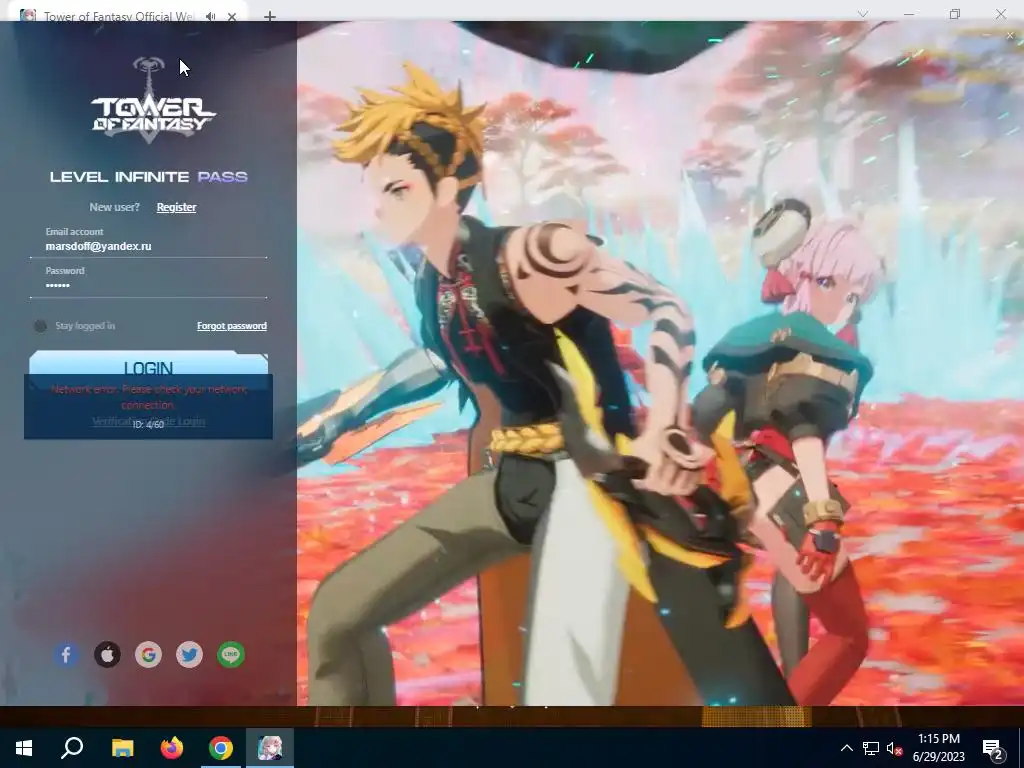The width and height of the screenshot is (1024, 768).
Task: Open the notification center icon
Action: point(993,749)
